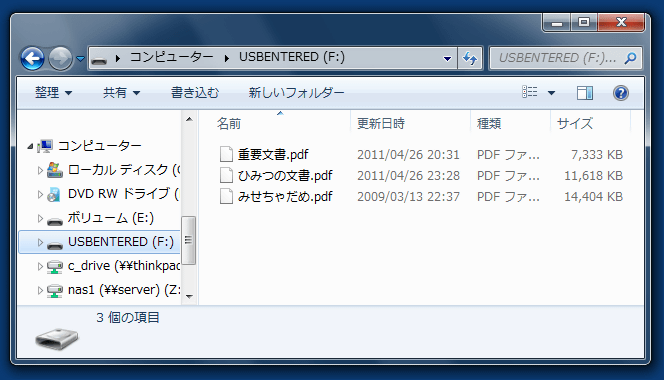Image resolution: width=664 pixels, height=380 pixels.
Task: Expand the c_drive network drive node
Action: point(40,266)
